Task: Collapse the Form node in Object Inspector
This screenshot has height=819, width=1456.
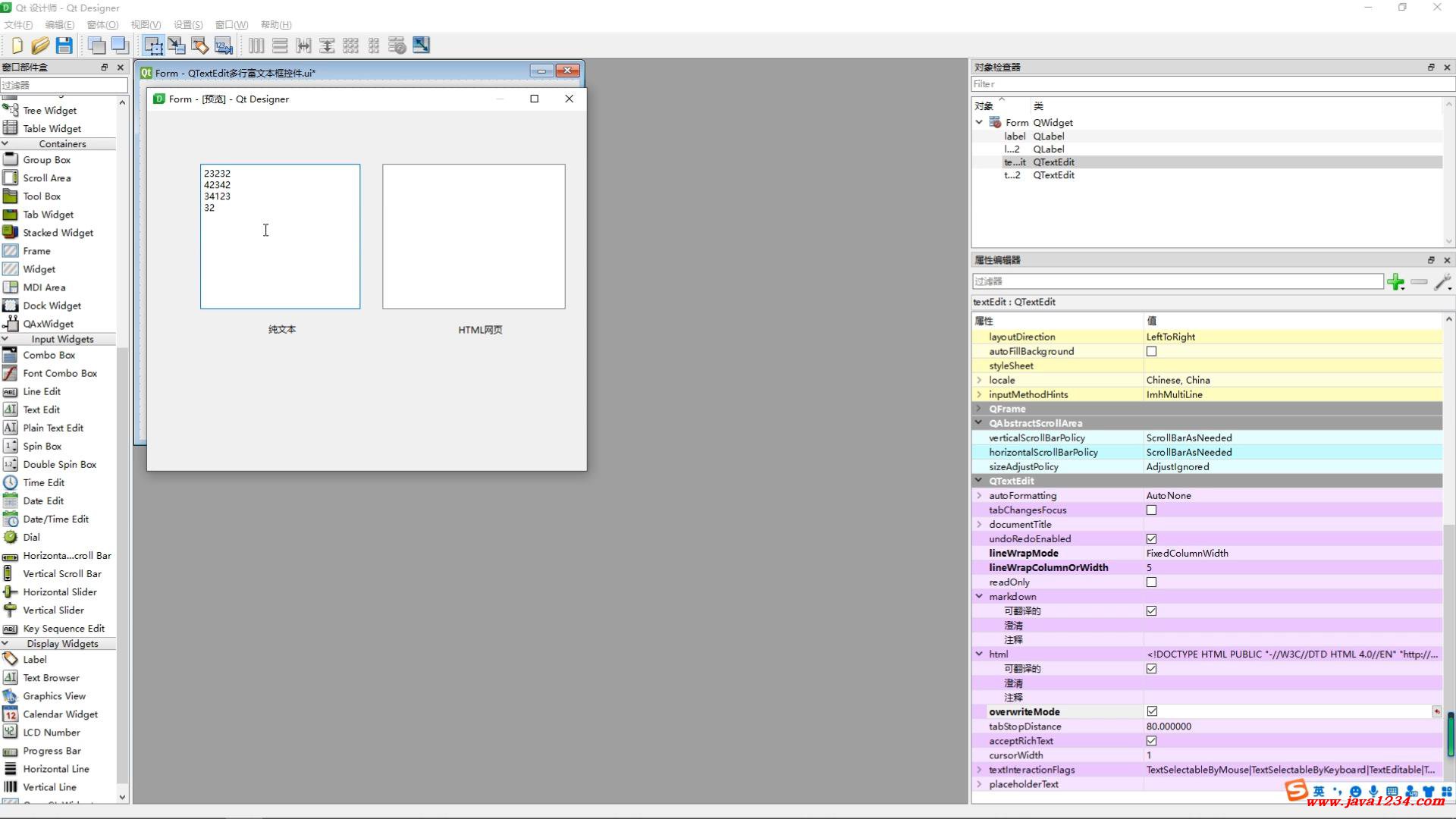Action: coord(979,122)
